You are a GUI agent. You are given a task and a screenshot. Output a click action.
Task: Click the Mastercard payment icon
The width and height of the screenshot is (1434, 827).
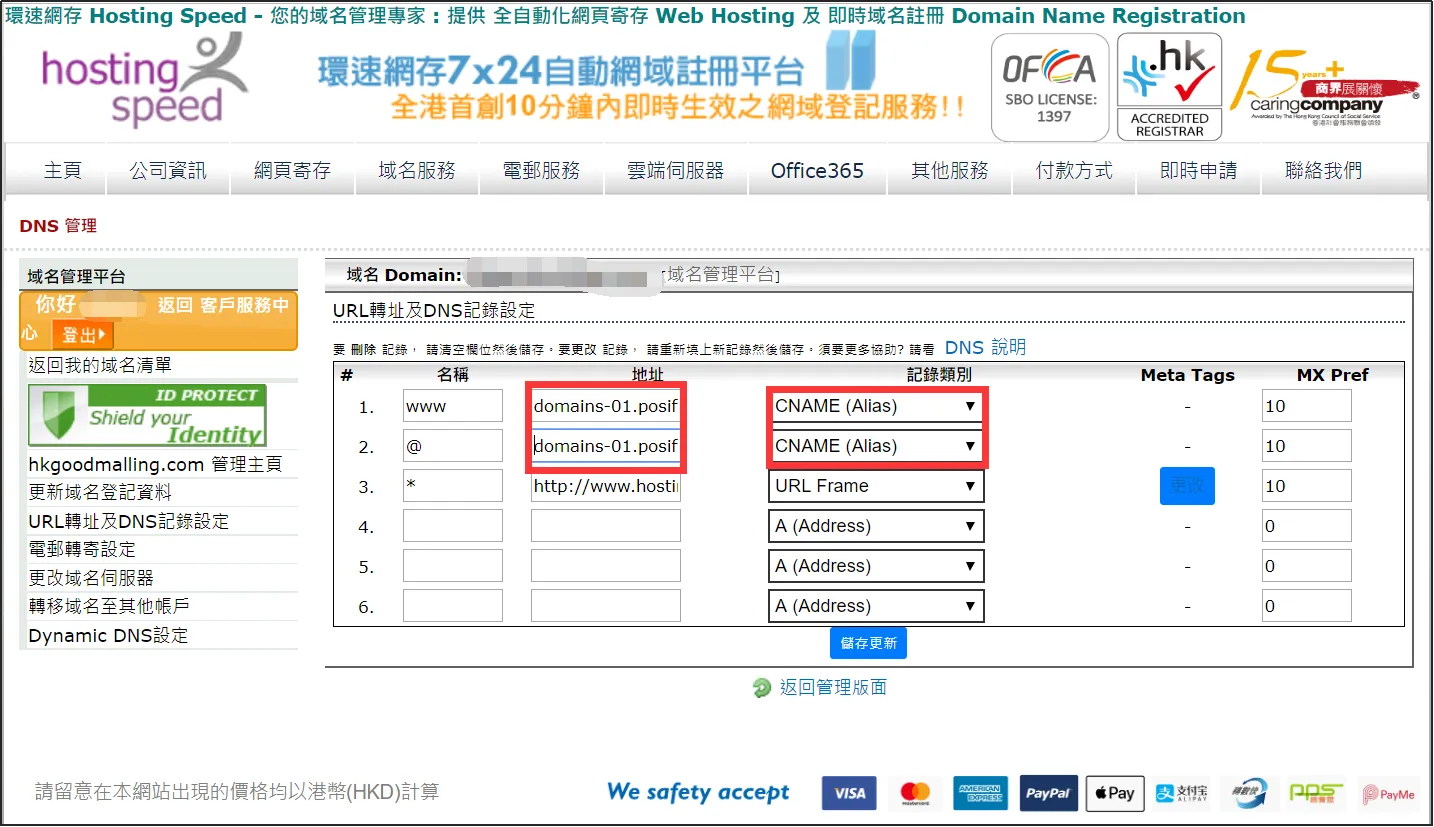(x=915, y=793)
